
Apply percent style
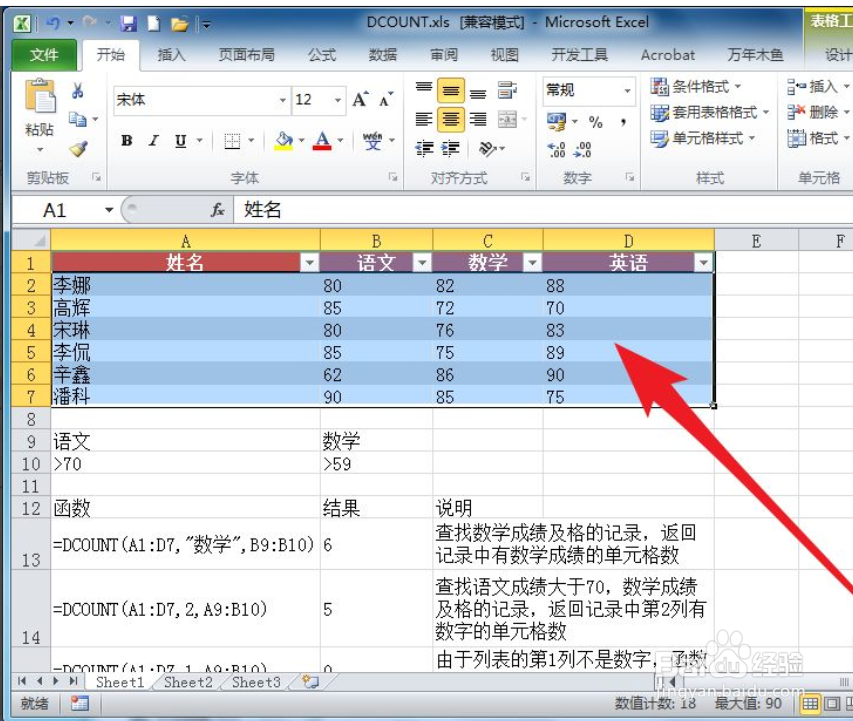pyautogui.click(x=596, y=122)
